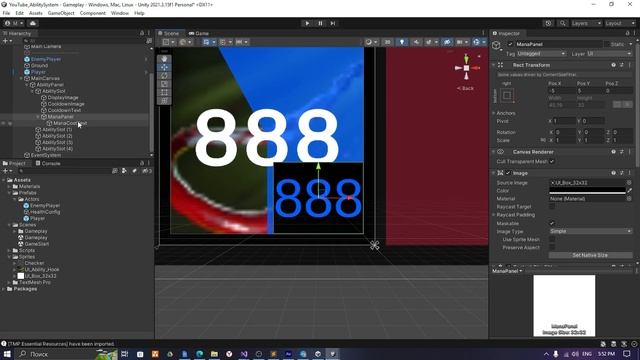Lock the Hierarchy panel
The height and width of the screenshot is (360, 640).
coord(142,33)
